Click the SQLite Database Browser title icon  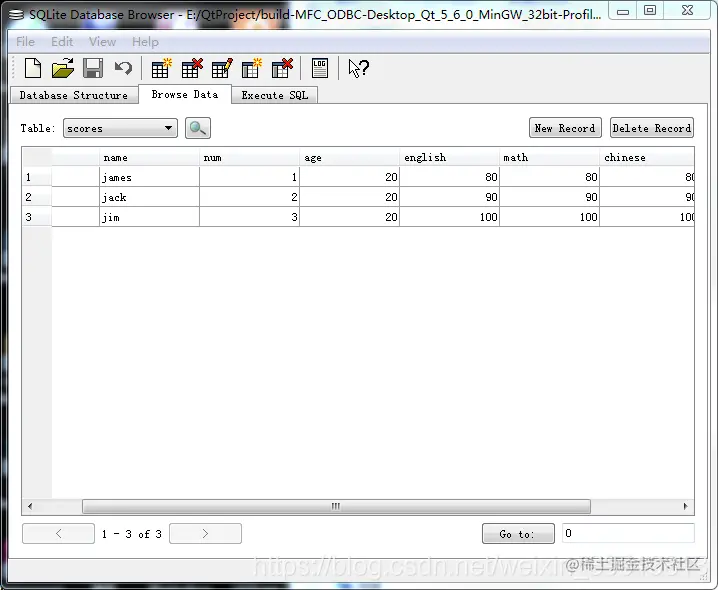pyautogui.click(x=16, y=15)
